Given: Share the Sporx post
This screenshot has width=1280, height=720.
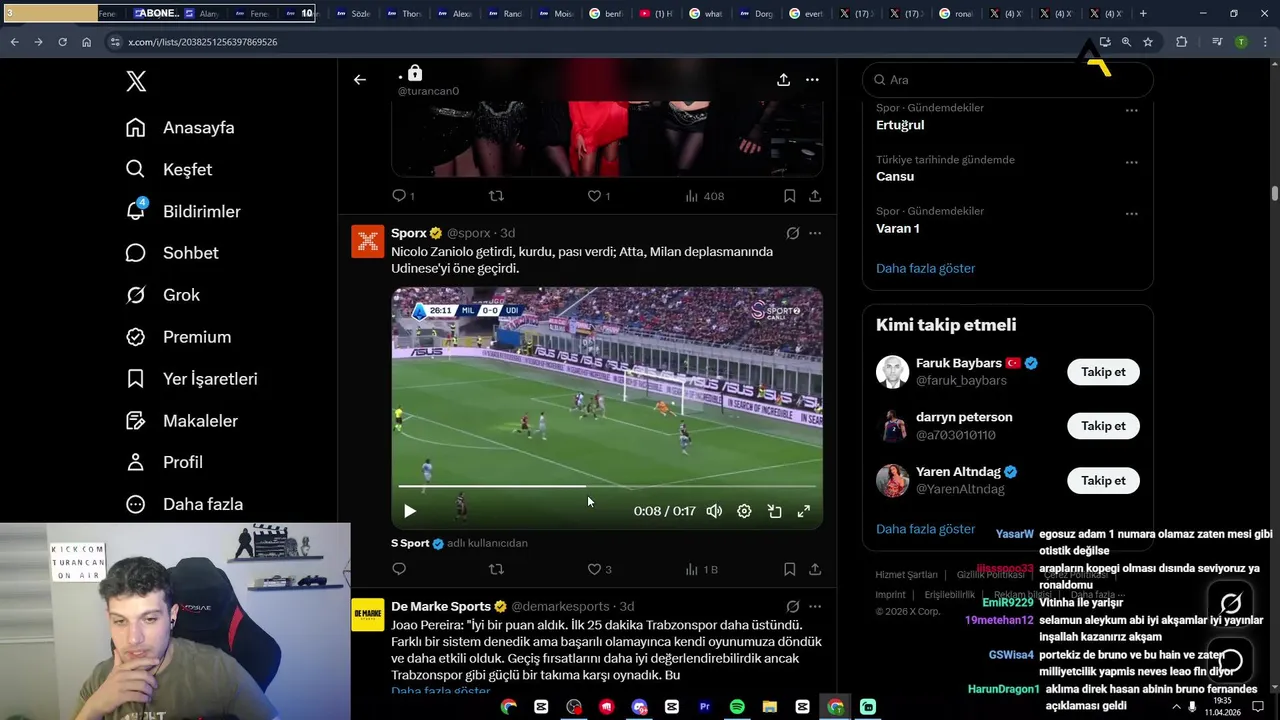Looking at the screenshot, I should 815,569.
